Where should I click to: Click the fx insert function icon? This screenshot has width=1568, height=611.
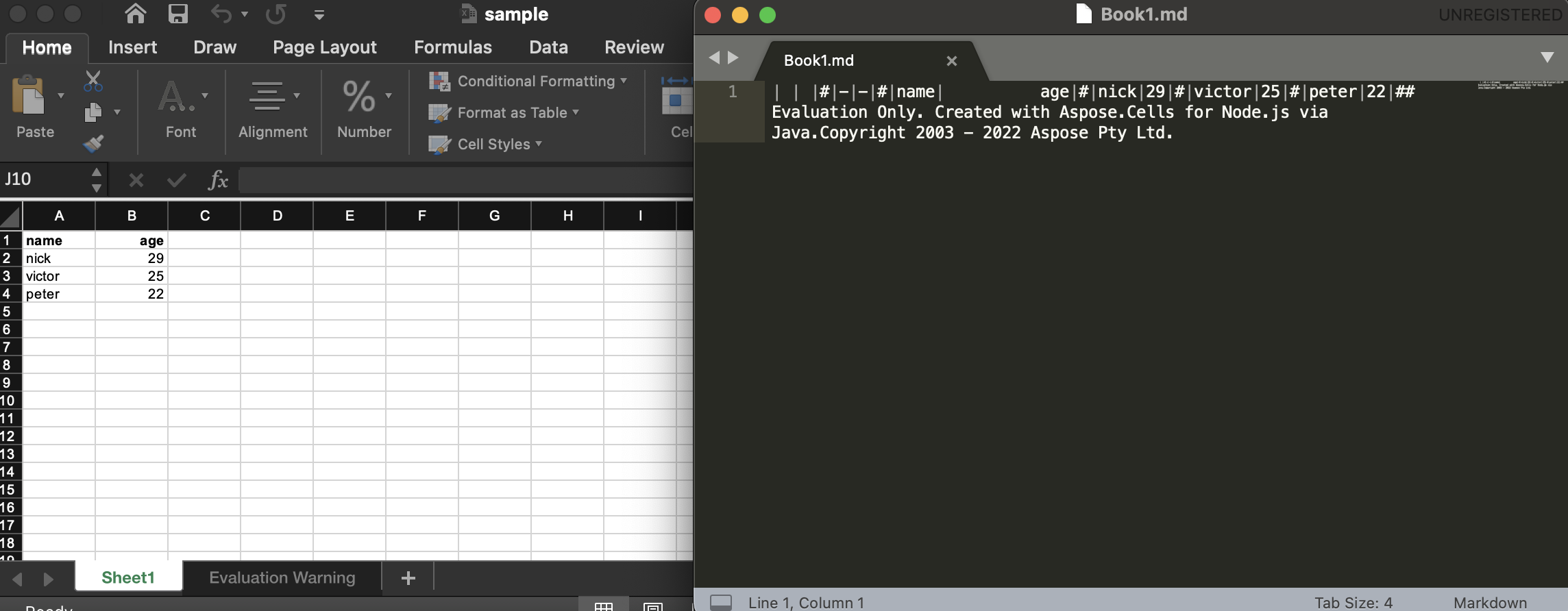tap(218, 180)
